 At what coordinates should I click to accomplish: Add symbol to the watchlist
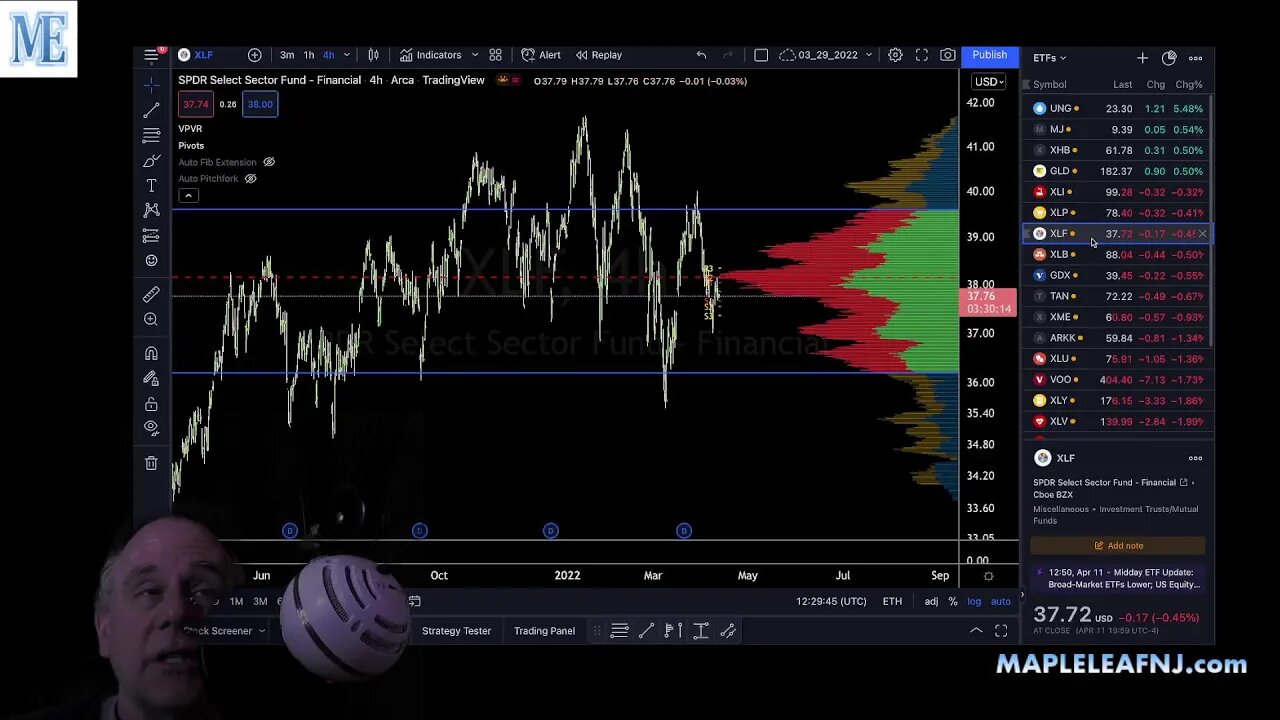(x=1142, y=58)
